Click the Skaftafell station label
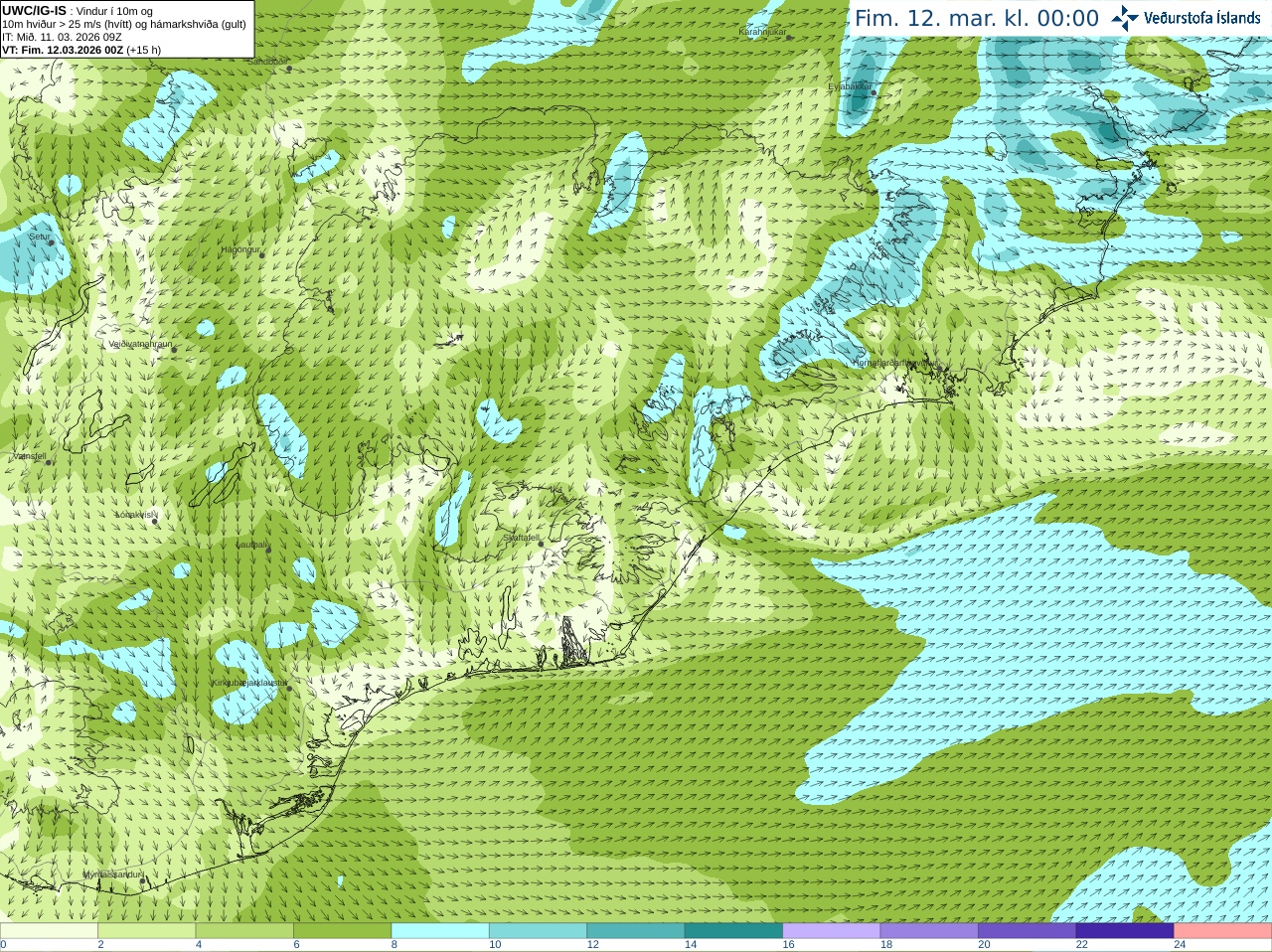This screenshot has width=1272, height=952. (x=521, y=538)
